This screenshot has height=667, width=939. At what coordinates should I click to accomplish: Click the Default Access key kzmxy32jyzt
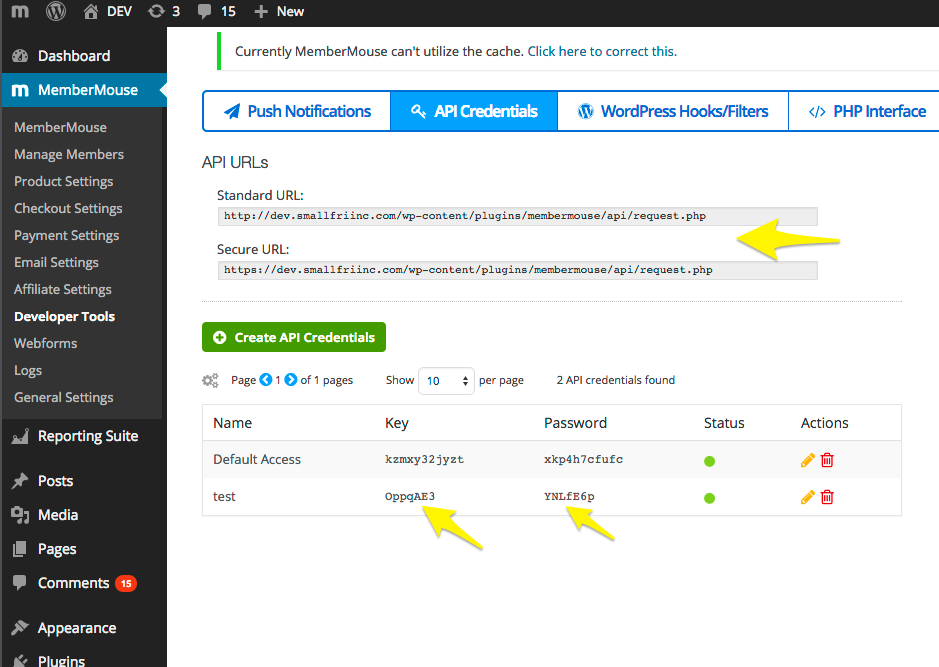(424, 459)
